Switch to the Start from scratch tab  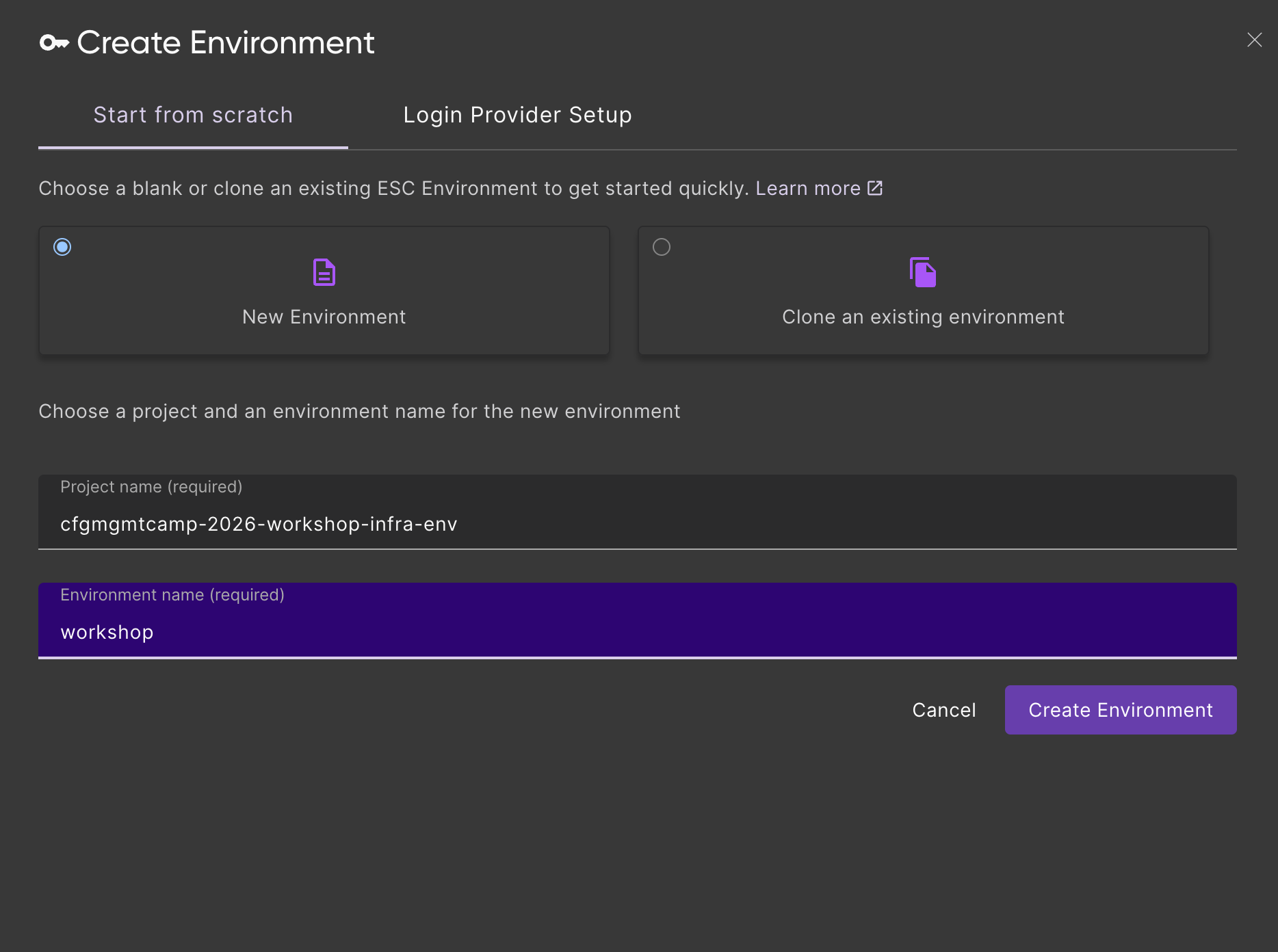tap(193, 115)
